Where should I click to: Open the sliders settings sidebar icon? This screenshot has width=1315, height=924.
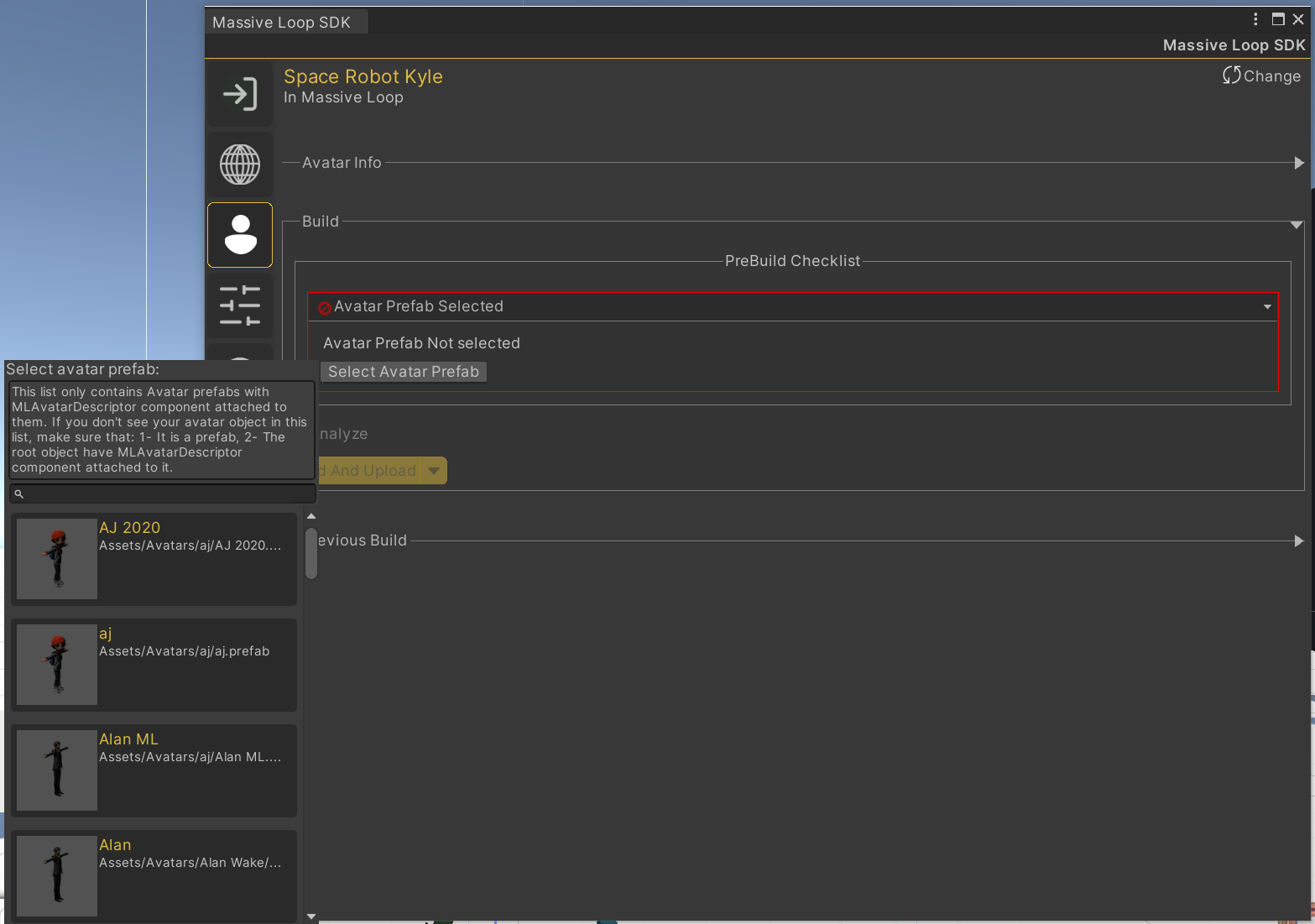coord(240,305)
